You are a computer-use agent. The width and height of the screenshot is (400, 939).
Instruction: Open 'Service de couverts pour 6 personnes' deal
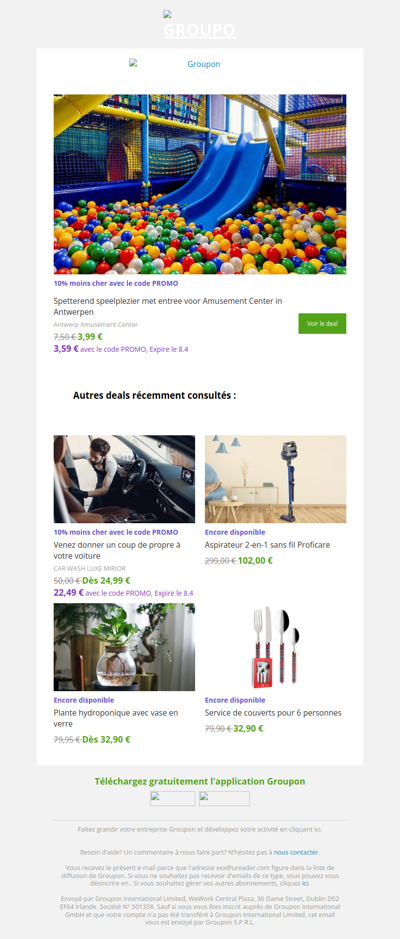click(273, 713)
